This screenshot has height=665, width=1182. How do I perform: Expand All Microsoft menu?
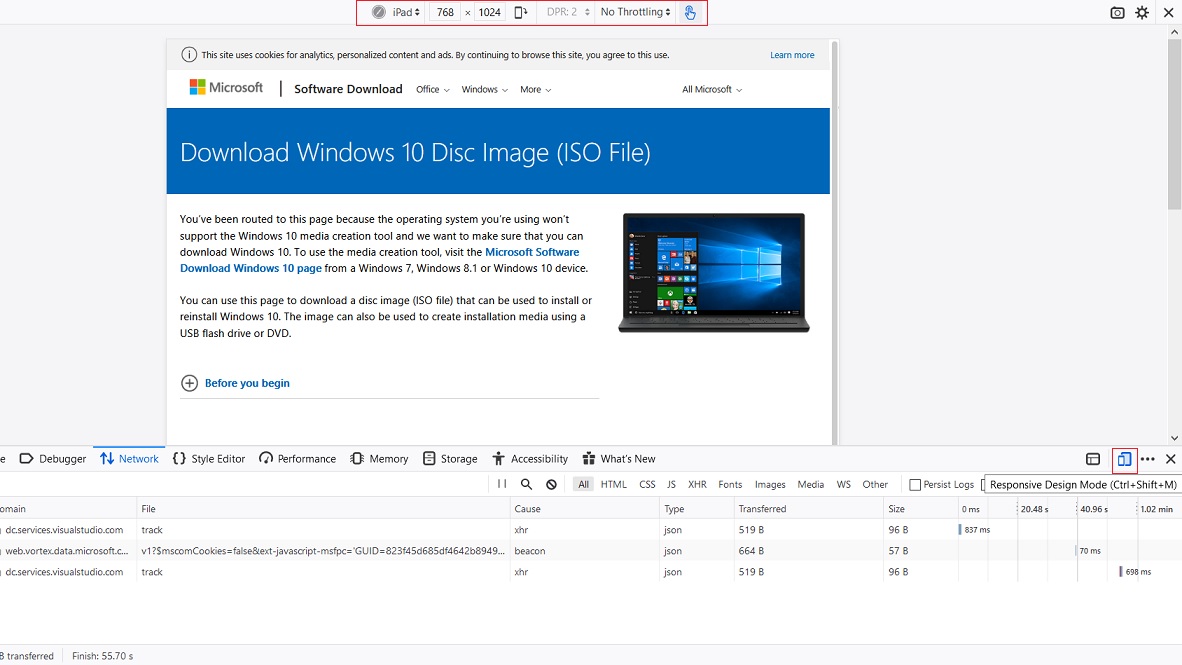712,90
